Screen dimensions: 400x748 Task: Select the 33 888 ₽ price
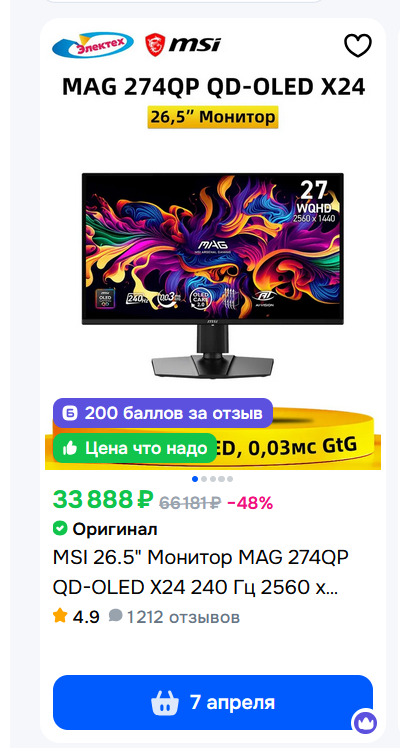(103, 500)
